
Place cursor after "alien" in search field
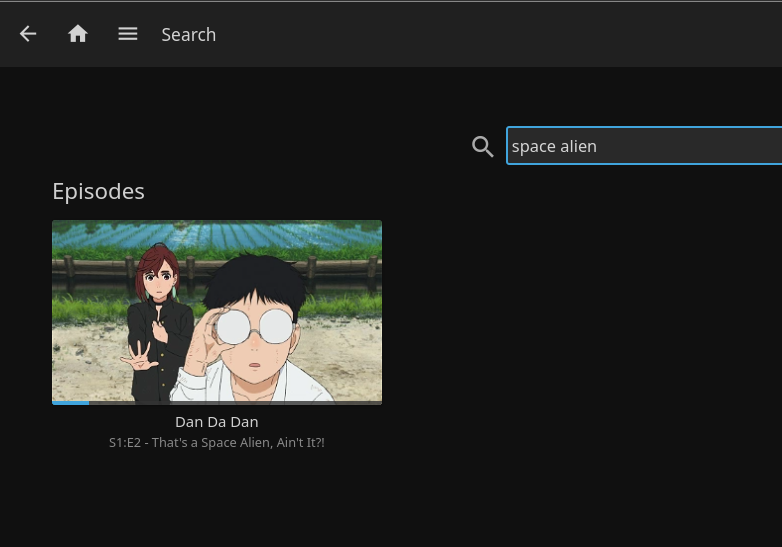click(598, 146)
